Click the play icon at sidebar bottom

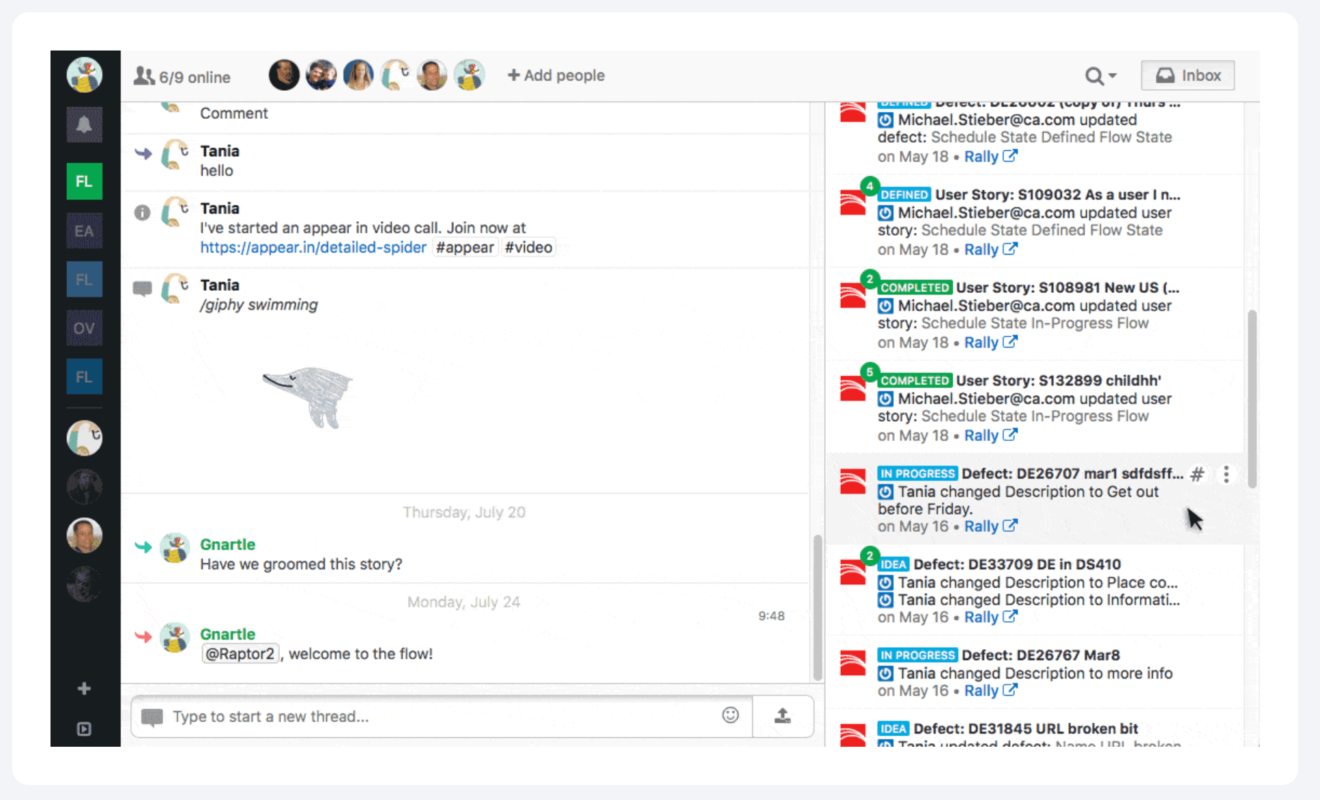click(x=84, y=729)
